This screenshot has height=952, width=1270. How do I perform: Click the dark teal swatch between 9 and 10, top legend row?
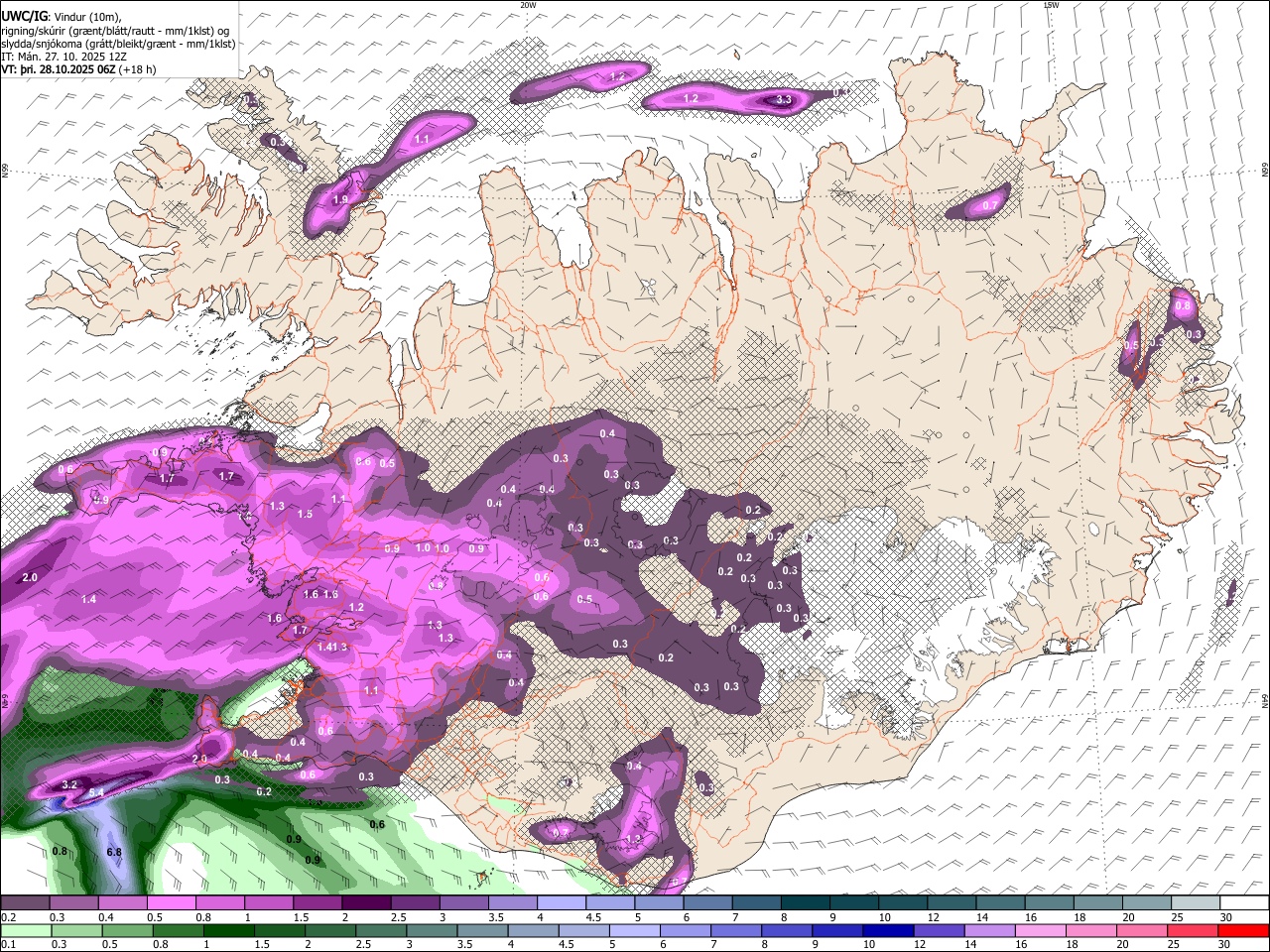point(854,903)
